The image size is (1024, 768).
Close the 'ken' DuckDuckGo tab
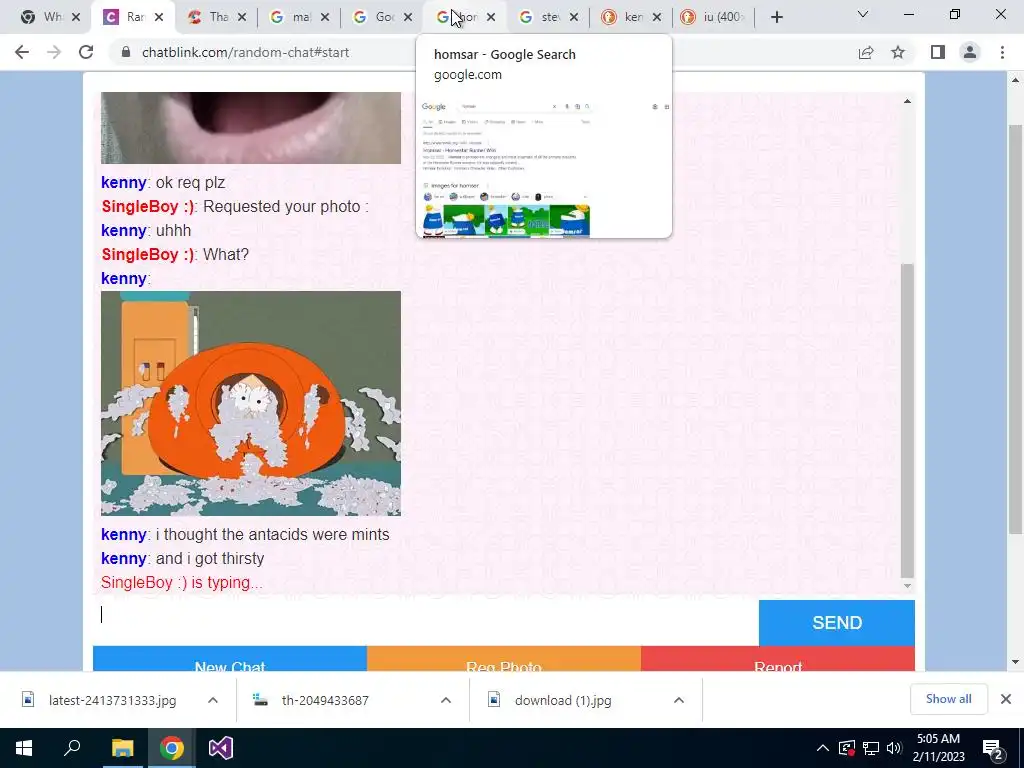[657, 18]
